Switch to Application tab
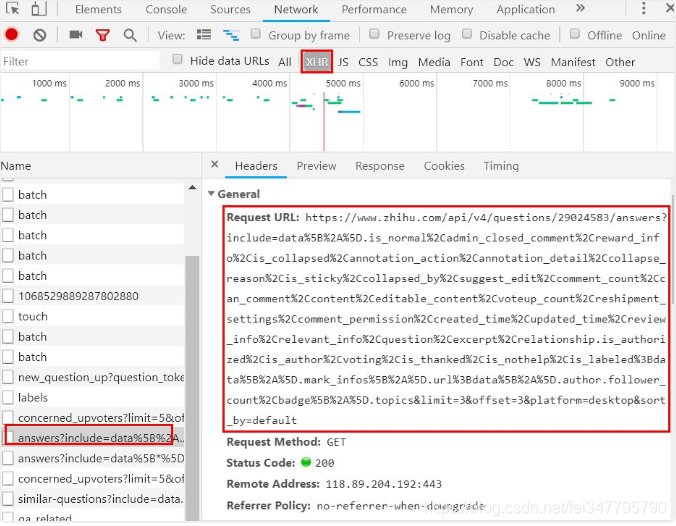Viewport: 676px width, 526px height. coord(526,9)
